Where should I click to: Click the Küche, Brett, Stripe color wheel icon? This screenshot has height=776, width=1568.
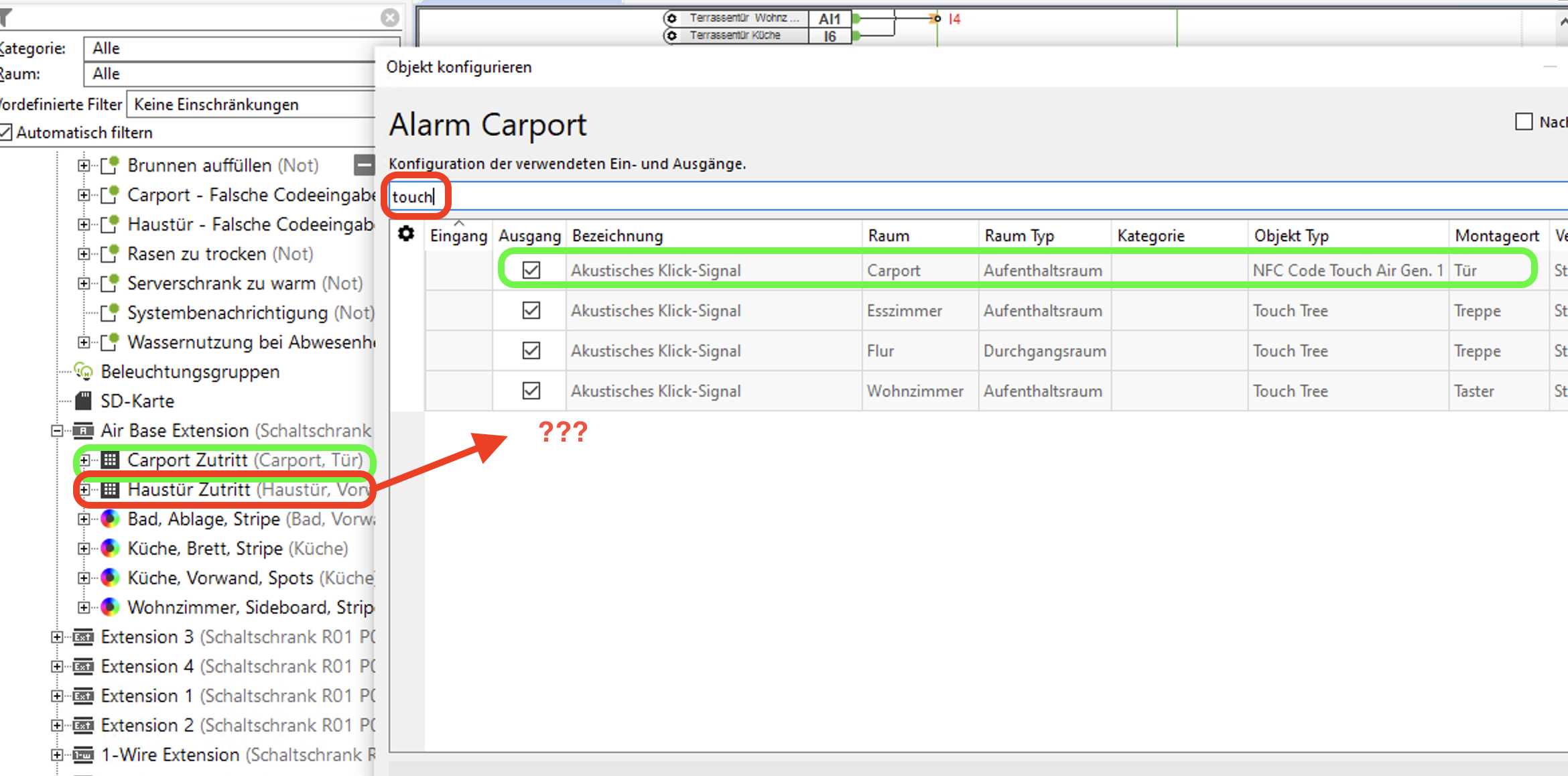tap(110, 548)
